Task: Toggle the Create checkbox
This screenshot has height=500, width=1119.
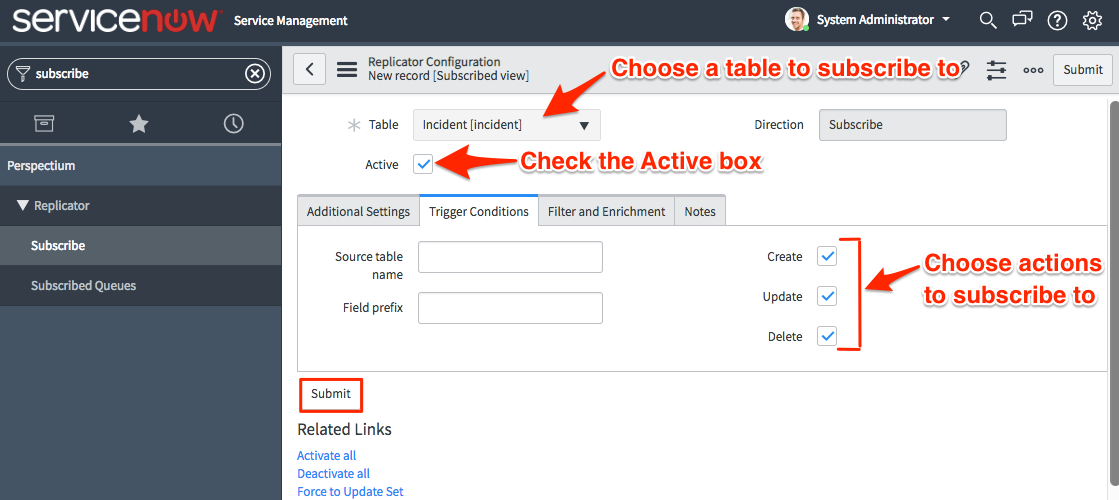Action: [x=827, y=256]
